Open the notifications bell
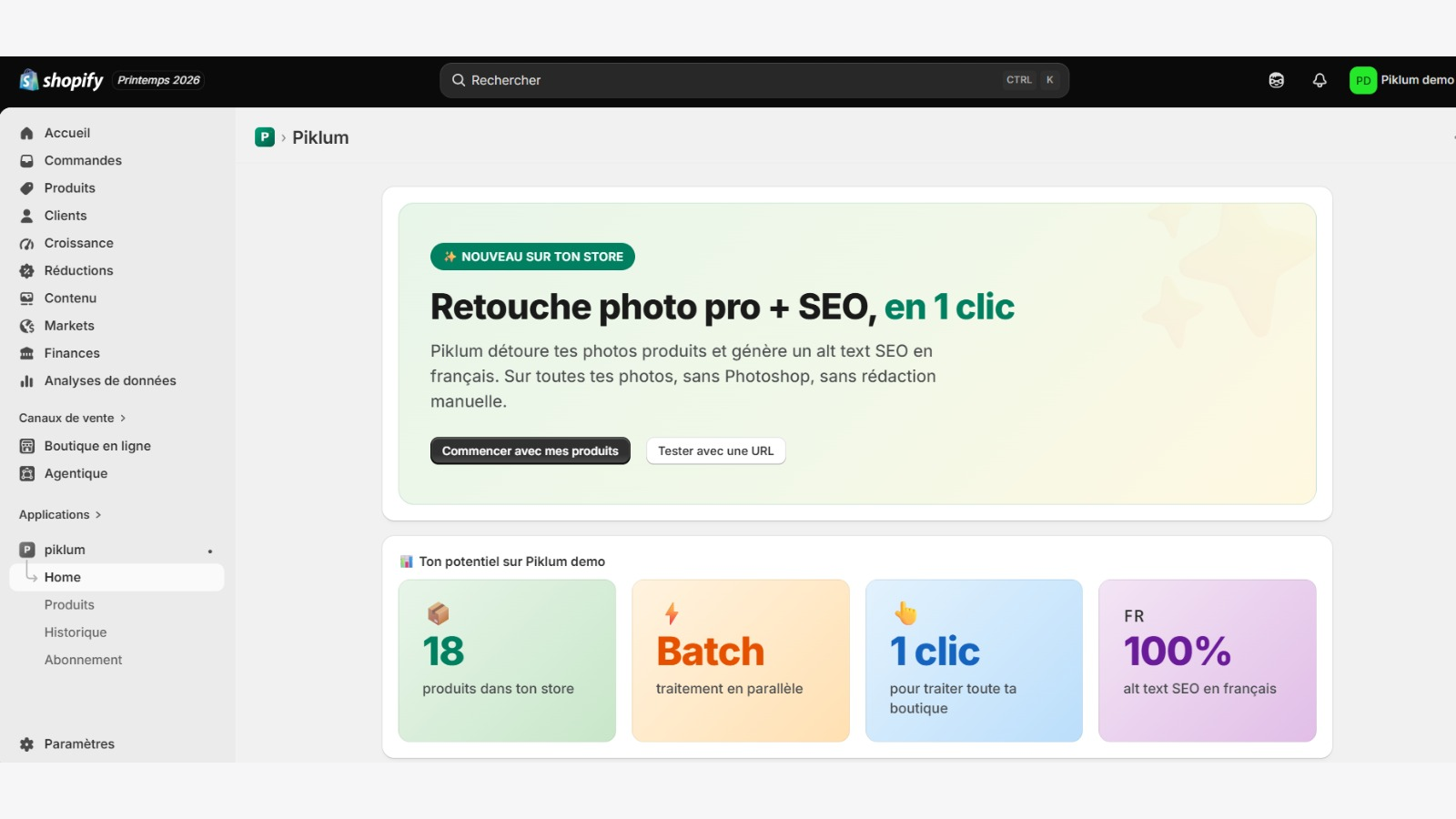The image size is (1456, 819). click(1319, 80)
